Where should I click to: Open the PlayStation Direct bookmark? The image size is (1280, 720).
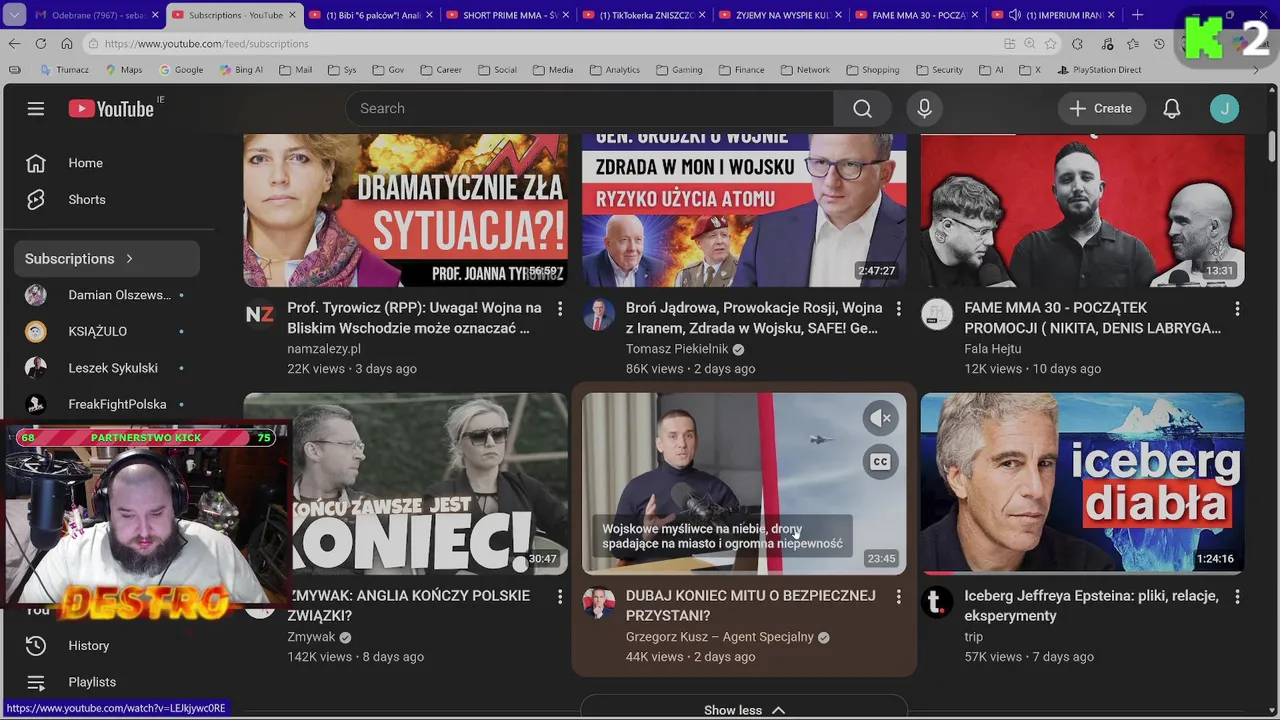(1098, 70)
